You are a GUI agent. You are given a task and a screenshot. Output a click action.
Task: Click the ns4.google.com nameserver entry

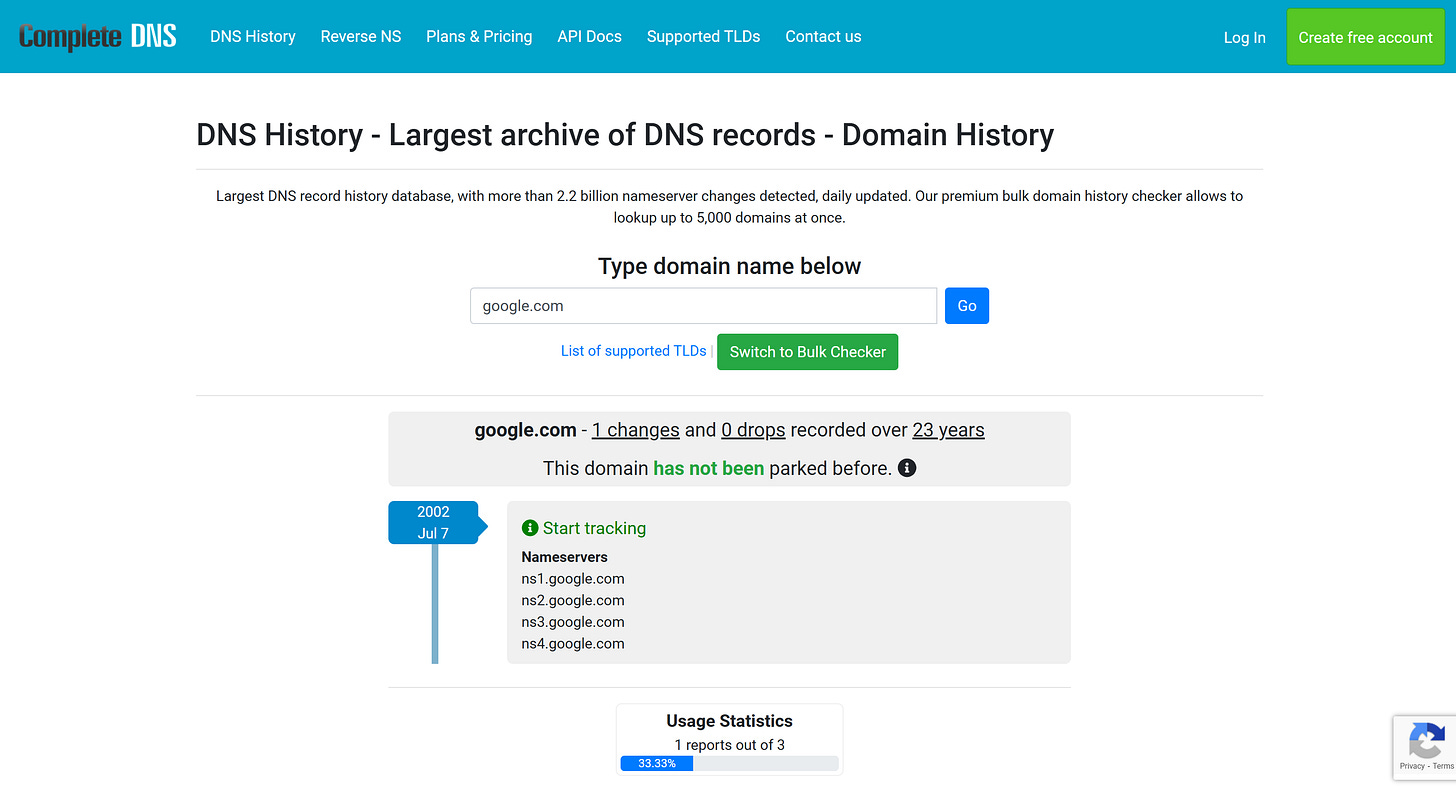coord(573,644)
